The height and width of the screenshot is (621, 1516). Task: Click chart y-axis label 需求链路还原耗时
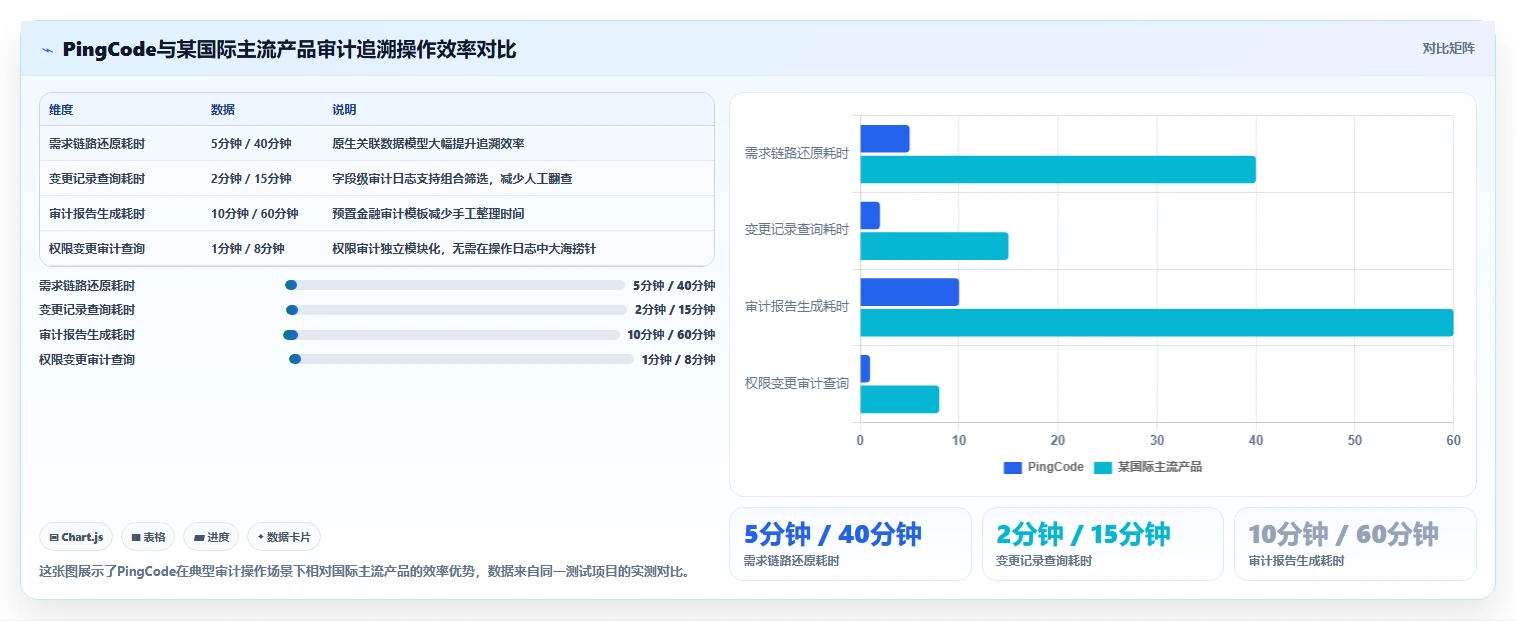click(x=797, y=154)
